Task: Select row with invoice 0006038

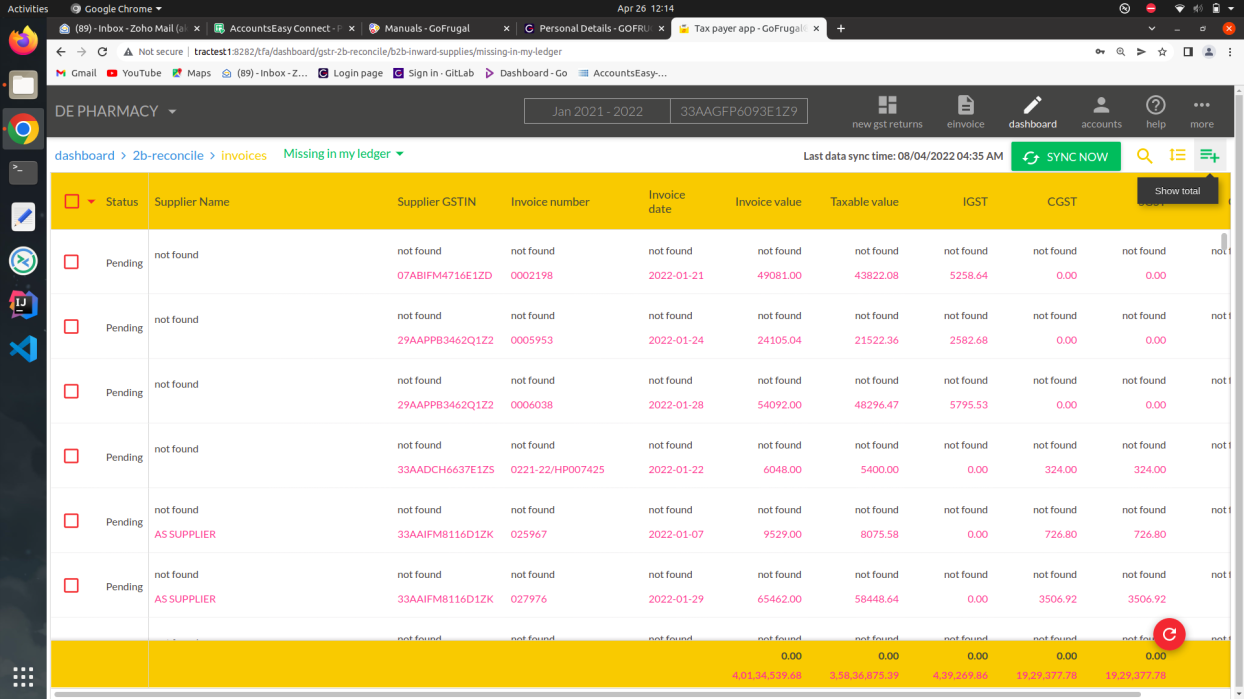Action: 71,391
